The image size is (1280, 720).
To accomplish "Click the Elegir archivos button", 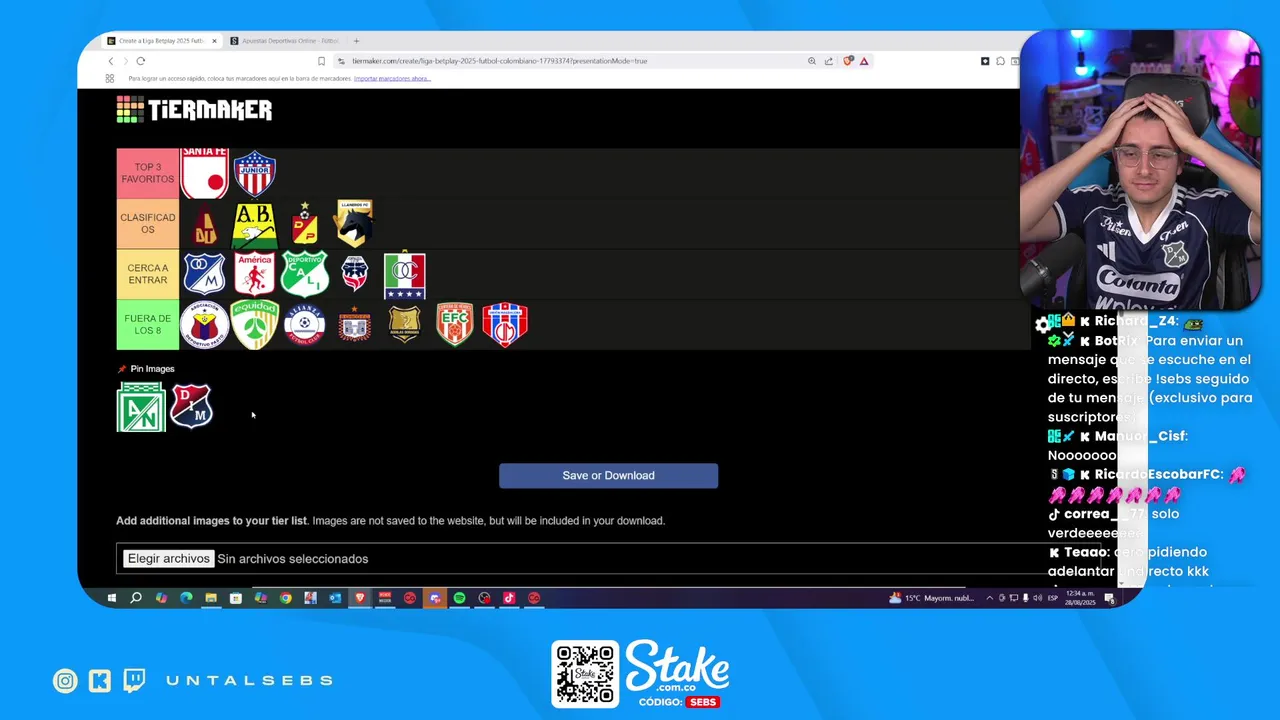I will [168, 559].
